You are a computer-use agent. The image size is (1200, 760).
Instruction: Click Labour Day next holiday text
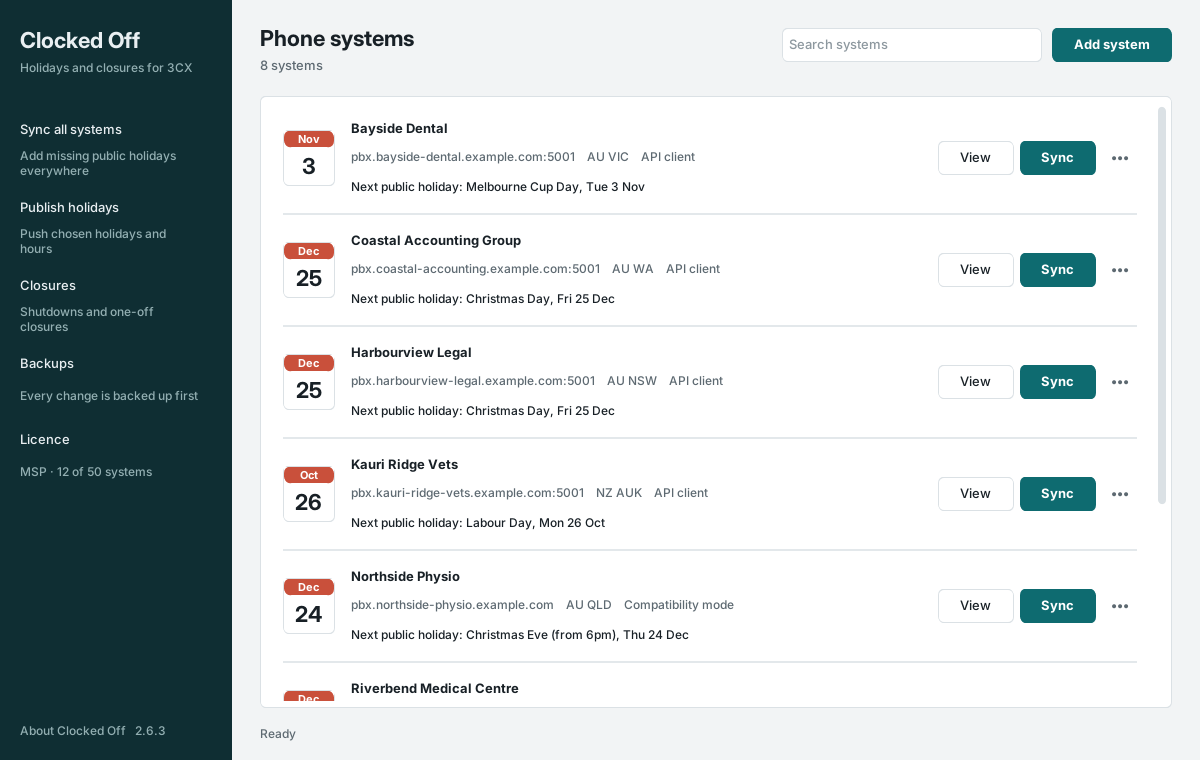[x=478, y=523]
